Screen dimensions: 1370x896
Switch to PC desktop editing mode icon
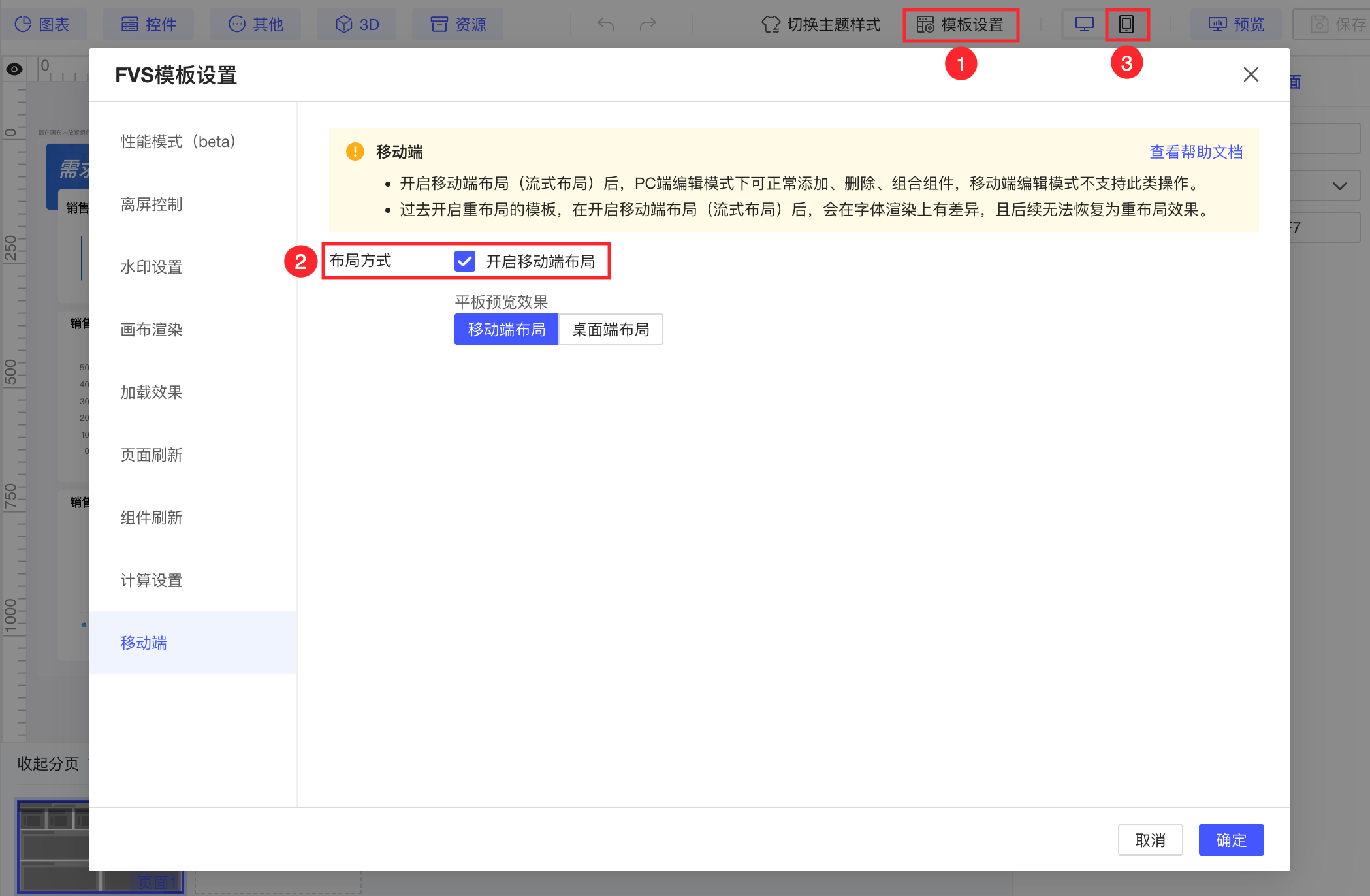tap(1084, 24)
